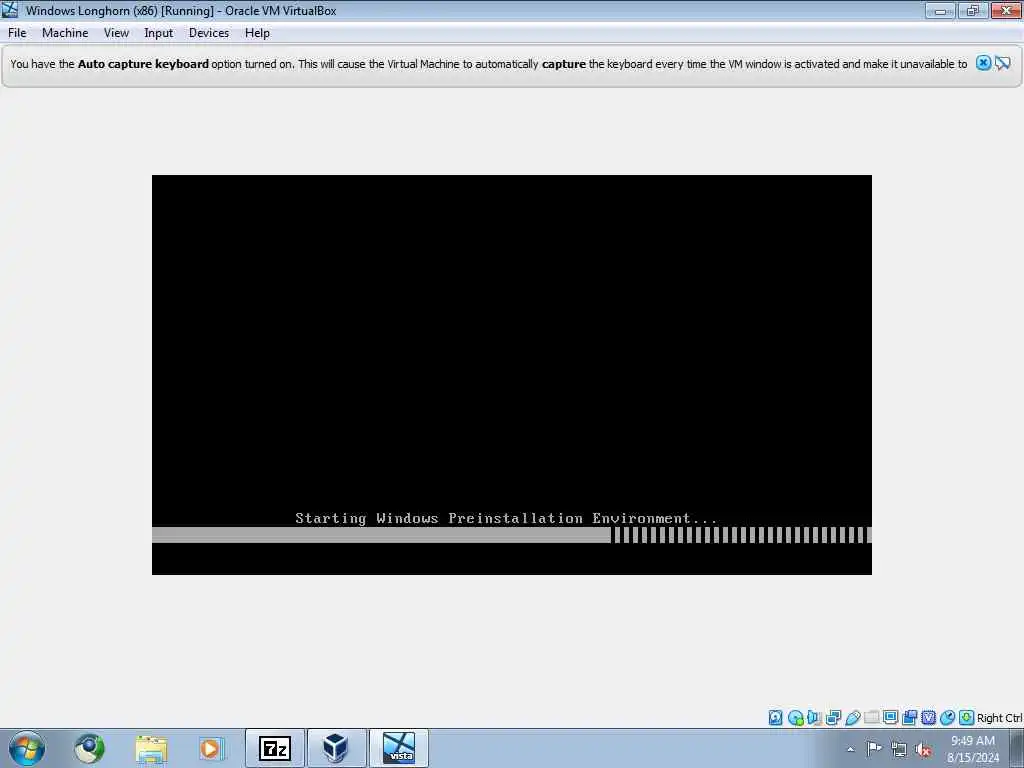Launch the Chrome-like browser from taskbar
Screen dimensions: 1024x768
pos(89,748)
